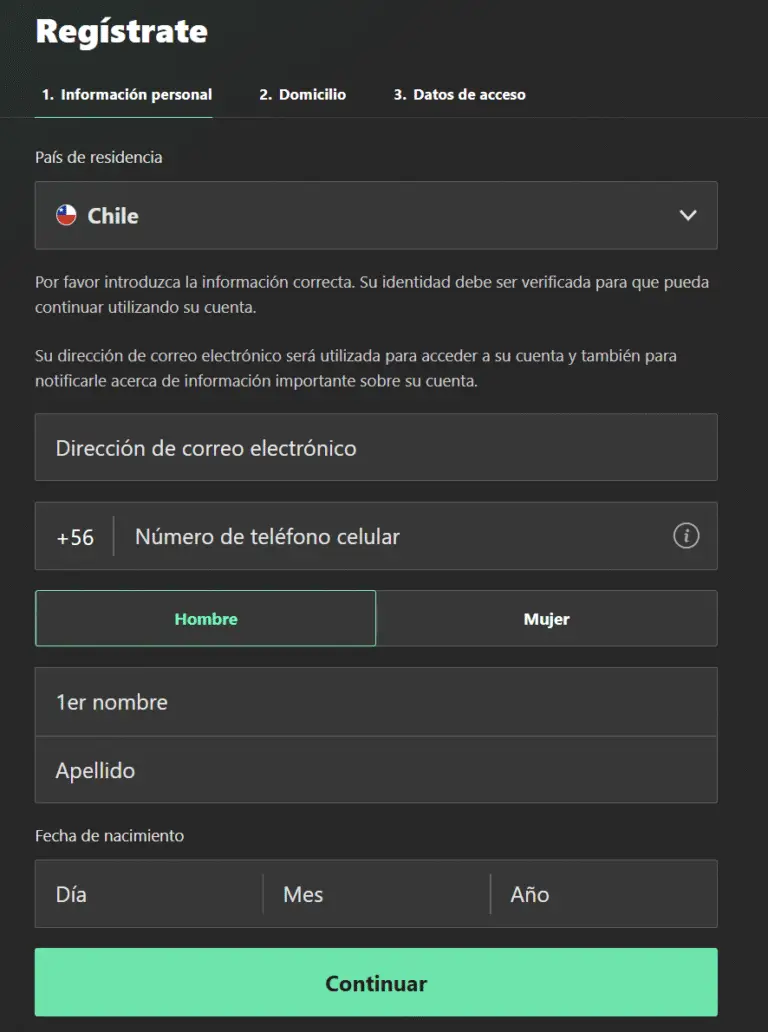Open the País de residencia dropdown showing Chile
The width and height of the screenshot is (768, 1032).
click(x=375, y=215)
